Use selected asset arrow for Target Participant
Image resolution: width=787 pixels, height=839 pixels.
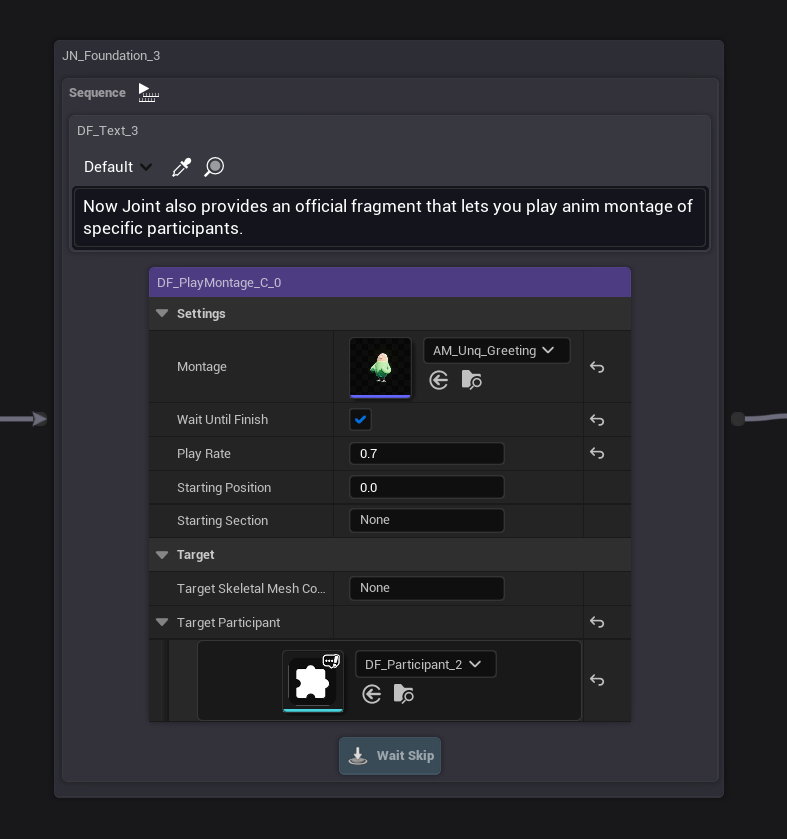tap(372, 694)
